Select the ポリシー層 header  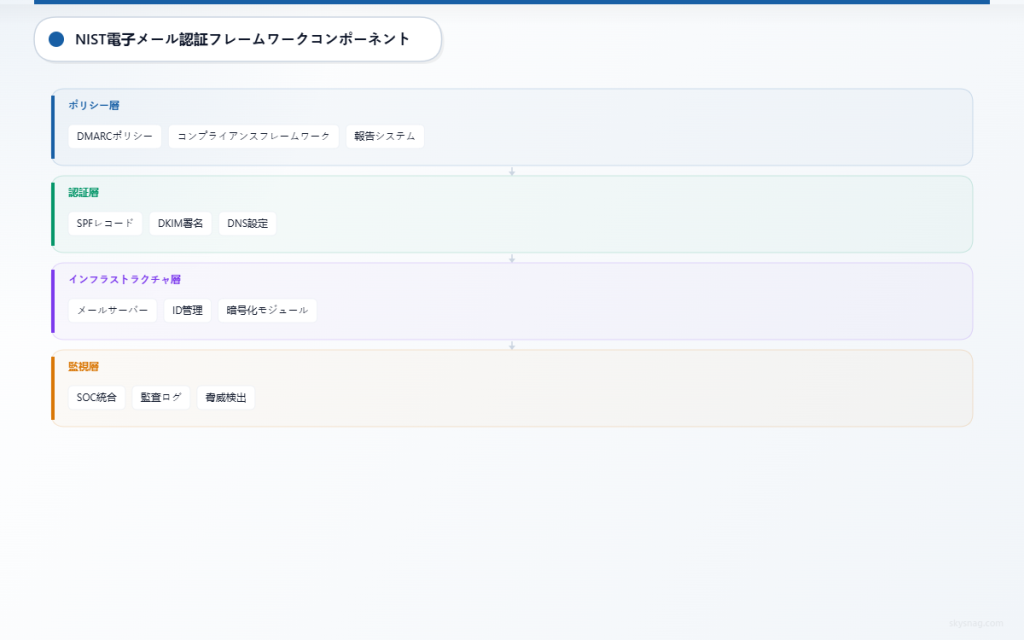pos(94,105)
